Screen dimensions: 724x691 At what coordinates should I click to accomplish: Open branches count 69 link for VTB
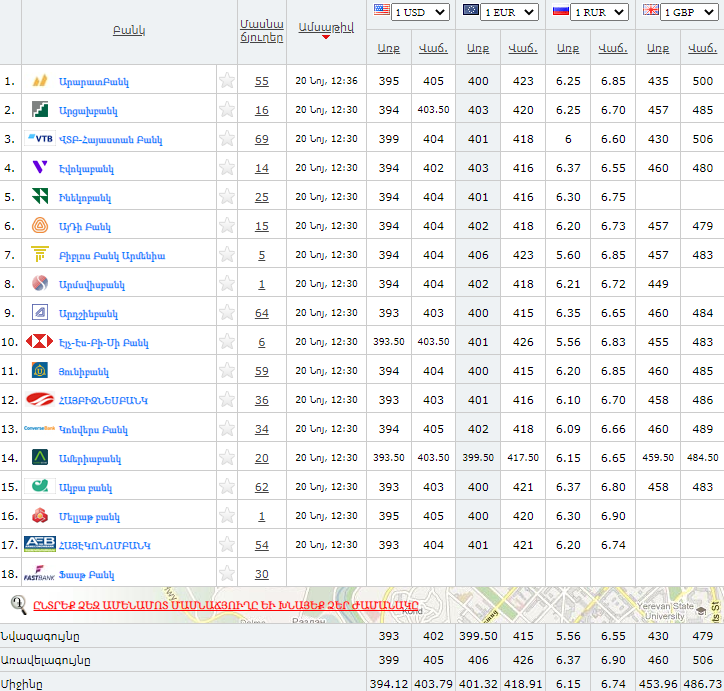262,139
